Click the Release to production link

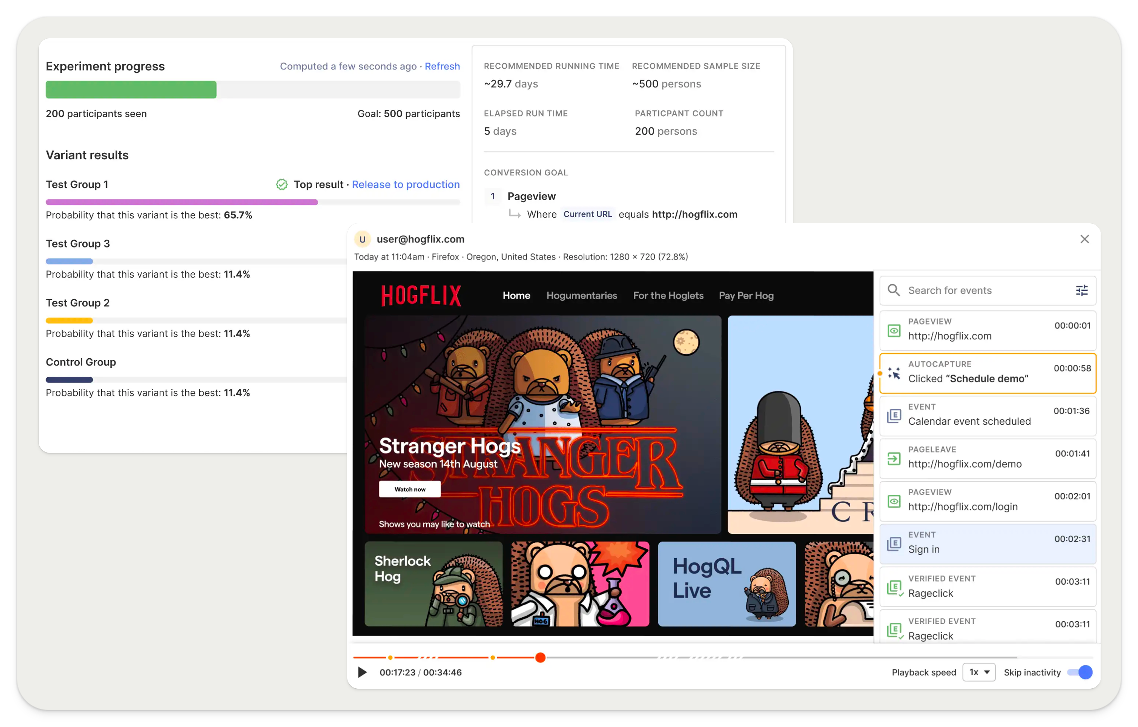406,185
